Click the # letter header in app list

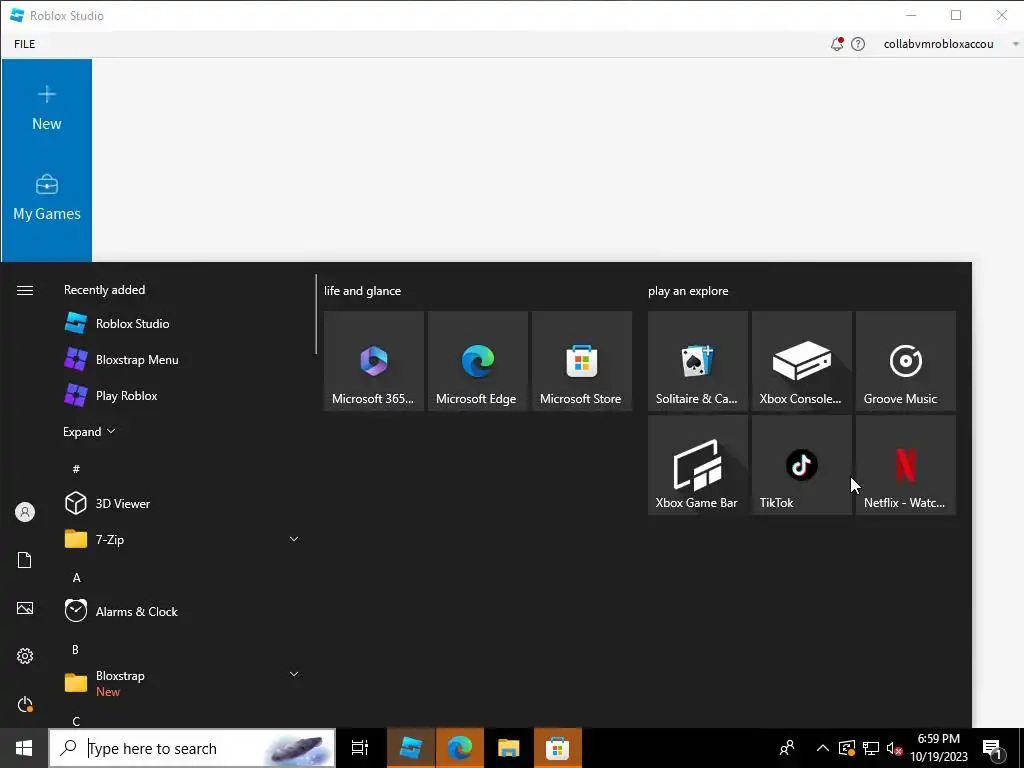pos(76,469)
